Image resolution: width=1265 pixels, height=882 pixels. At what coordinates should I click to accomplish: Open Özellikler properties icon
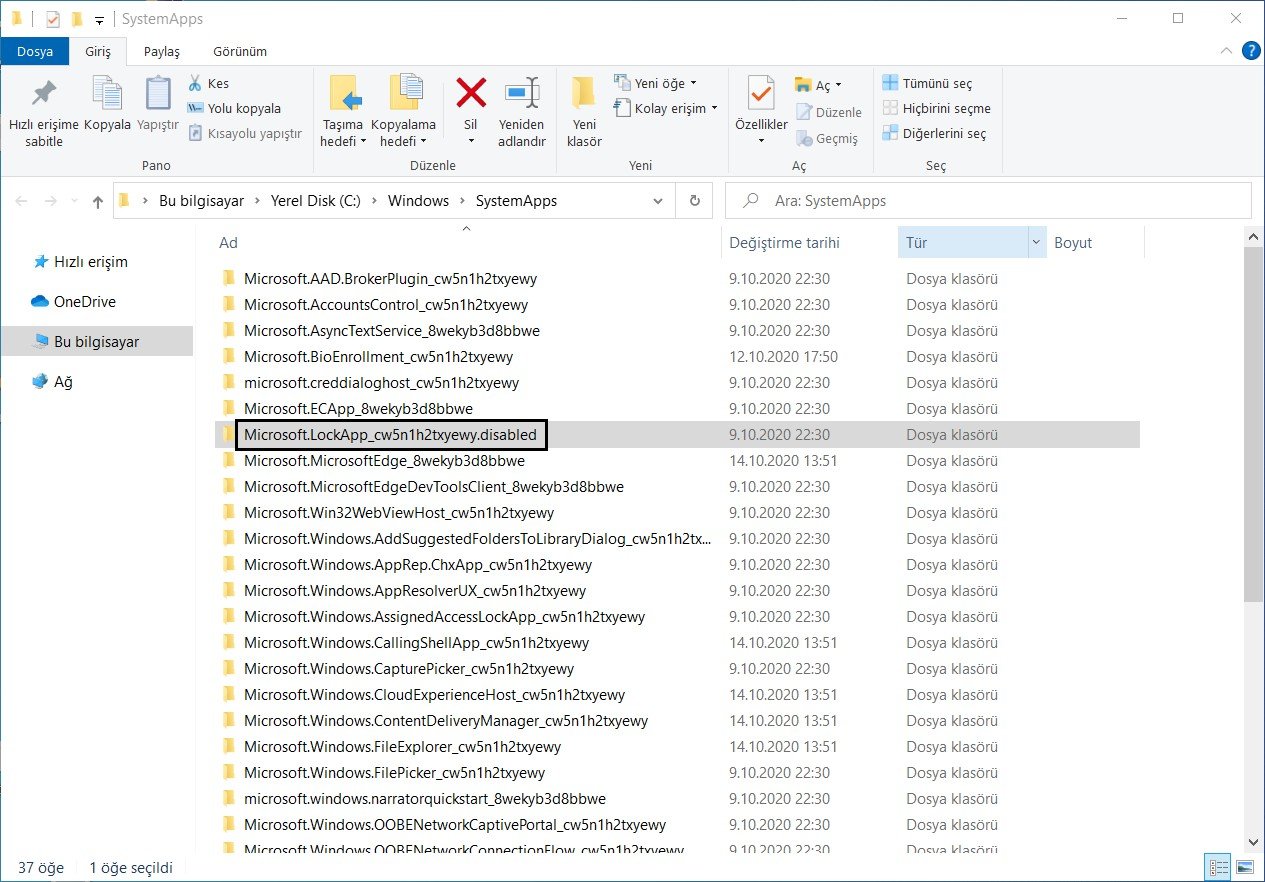(761, 94)
